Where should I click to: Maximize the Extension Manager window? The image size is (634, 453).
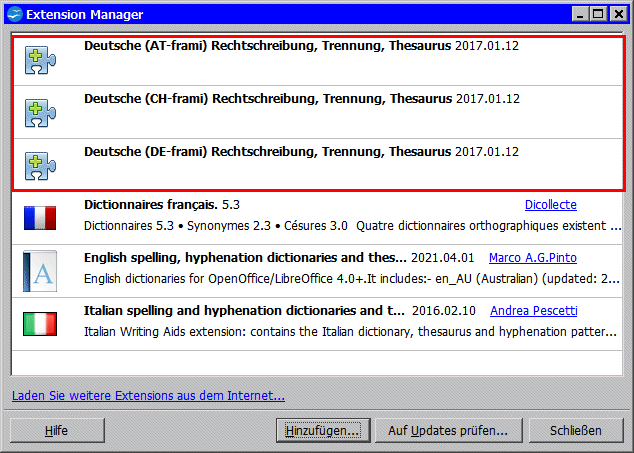click(x=598, y=14)
